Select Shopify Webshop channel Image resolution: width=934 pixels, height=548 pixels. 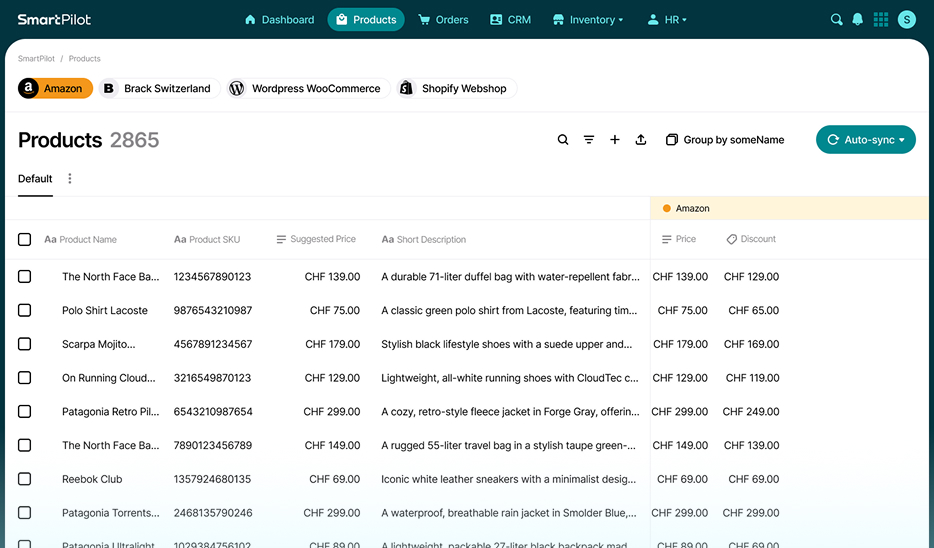coord(456,88)
